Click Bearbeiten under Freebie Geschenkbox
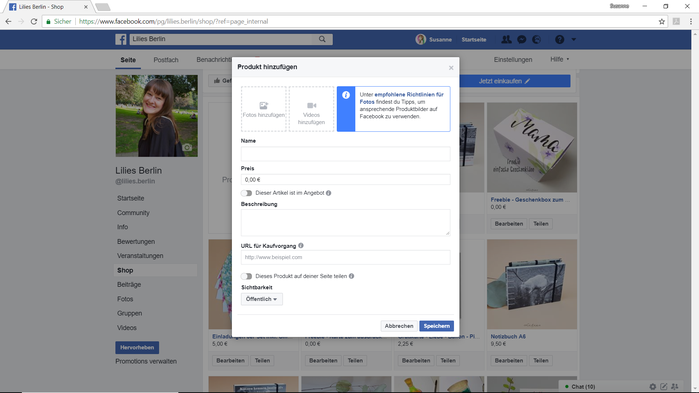The image size is (699, 393). coord(509,224)
